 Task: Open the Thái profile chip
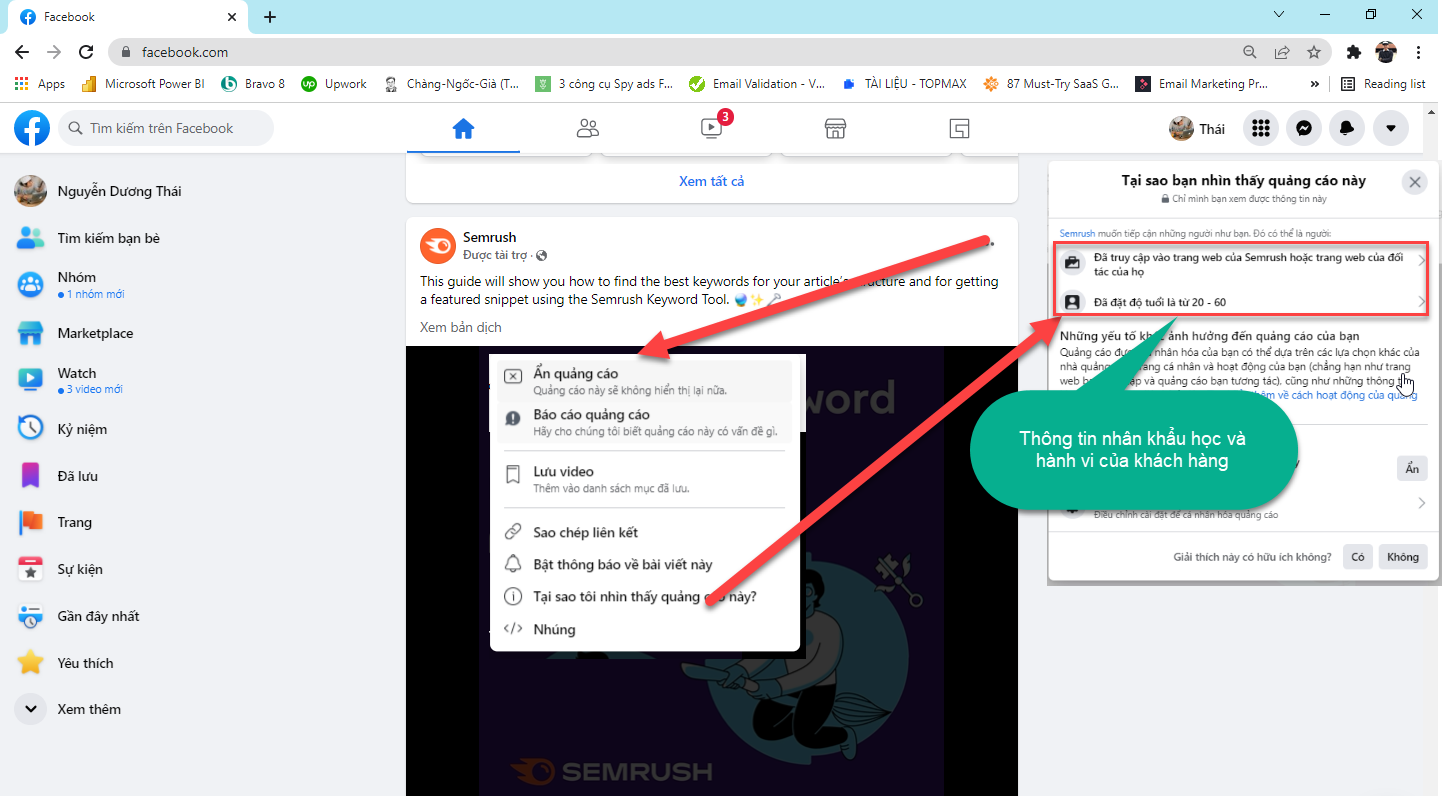(1198, 128)
